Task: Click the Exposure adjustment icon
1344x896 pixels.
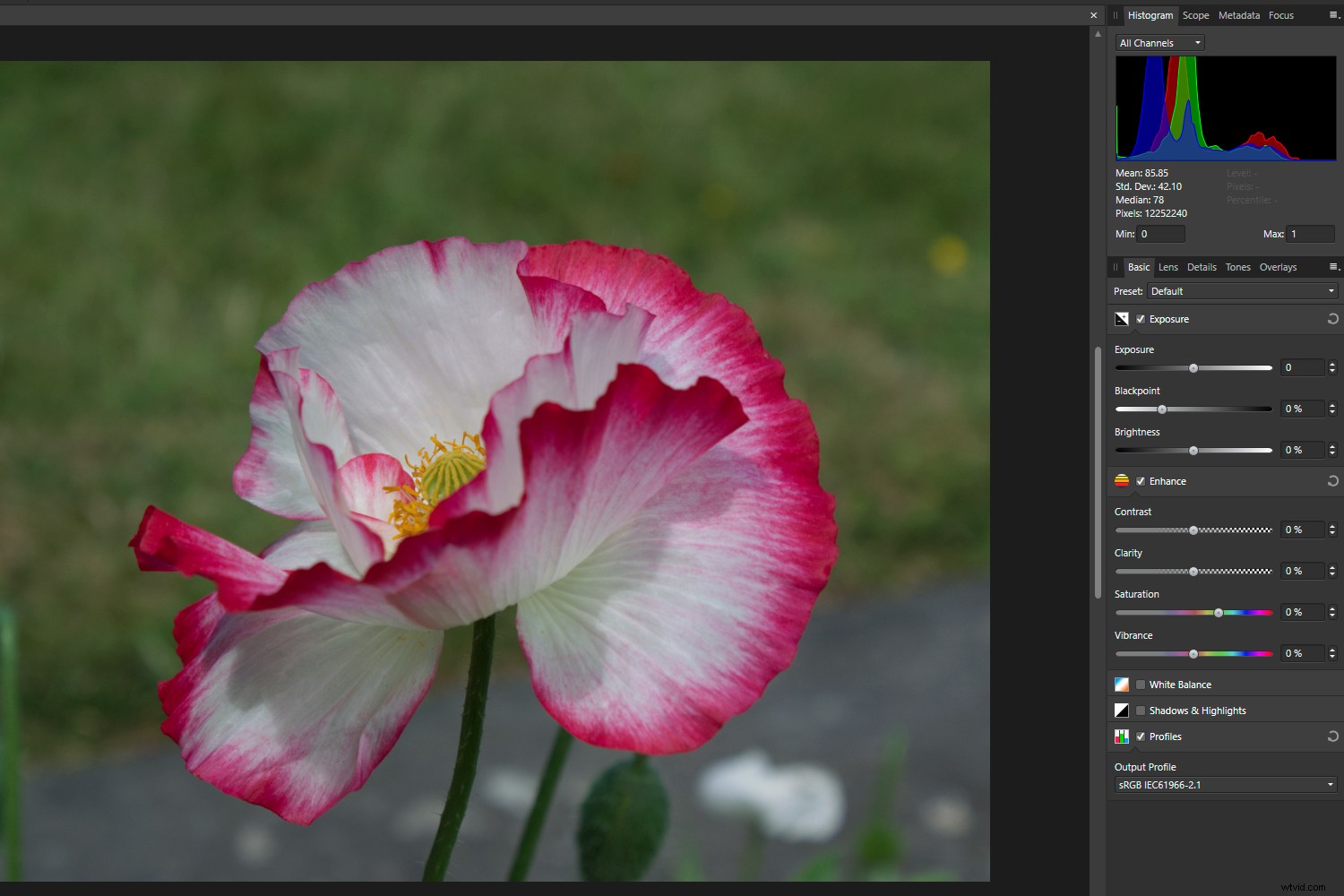Action: (x=1122, y=319)
